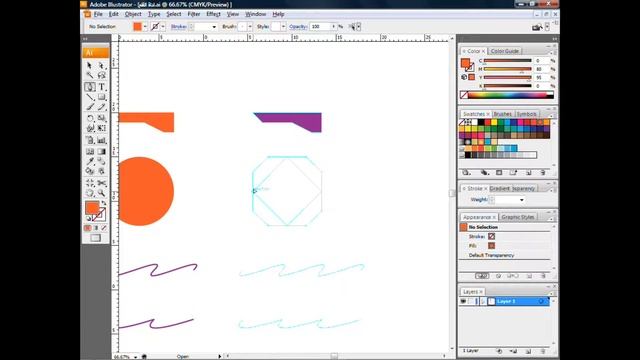Select the Scale tool

point(102,118)
